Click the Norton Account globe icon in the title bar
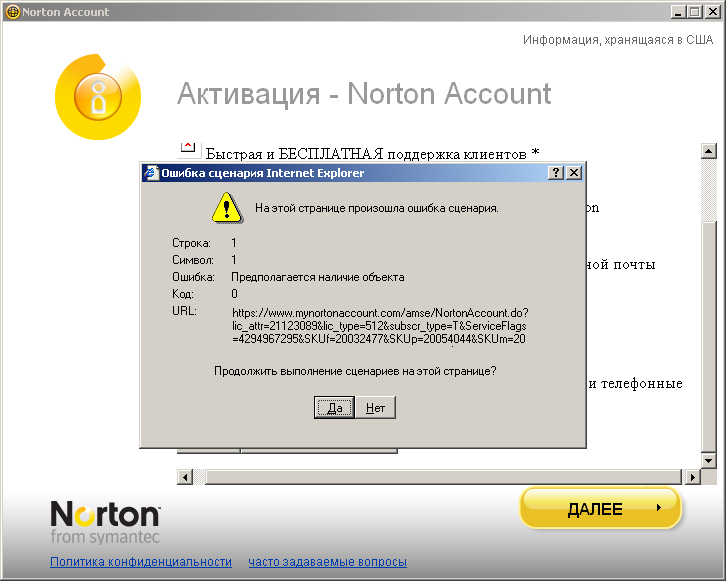 point(13,12)
